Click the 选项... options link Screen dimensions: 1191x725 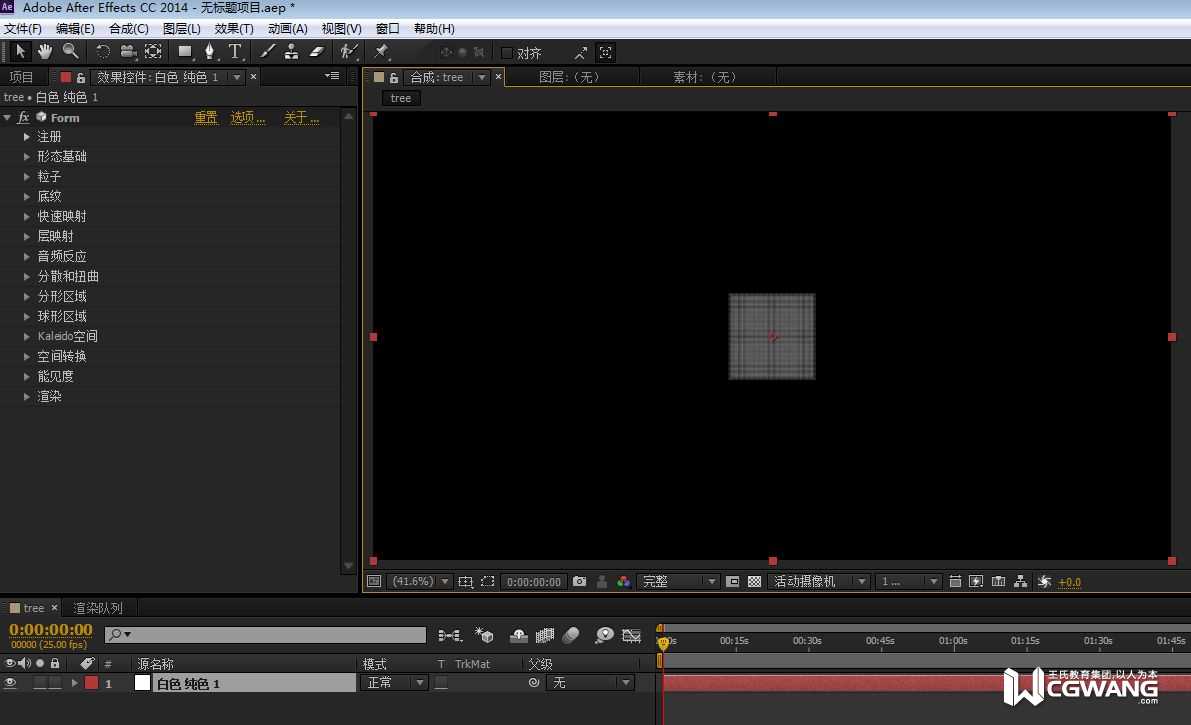tap(248, 118)
